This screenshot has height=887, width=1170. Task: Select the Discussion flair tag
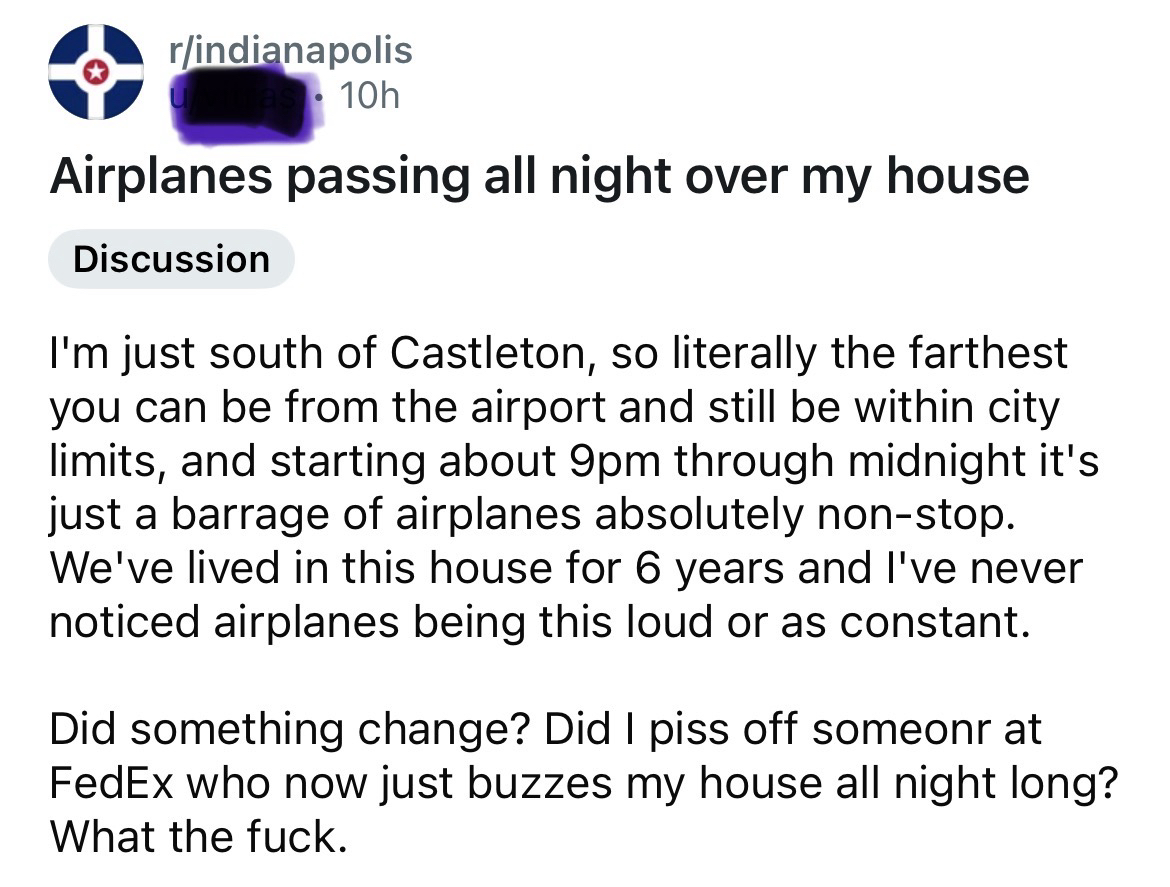tap(171, 259)
